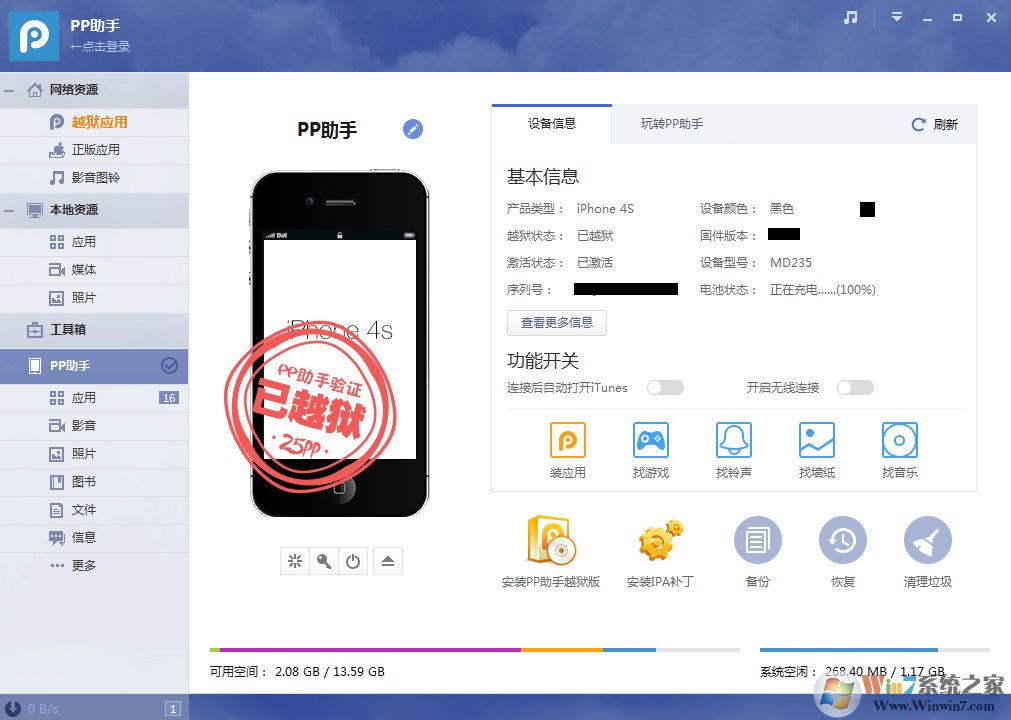
Task: Click the 备份 backup icon
Action: pyautogui.click(x=757, y=540)
